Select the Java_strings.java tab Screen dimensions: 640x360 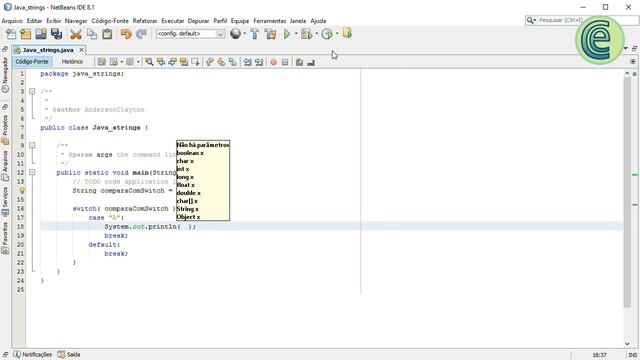48,50
